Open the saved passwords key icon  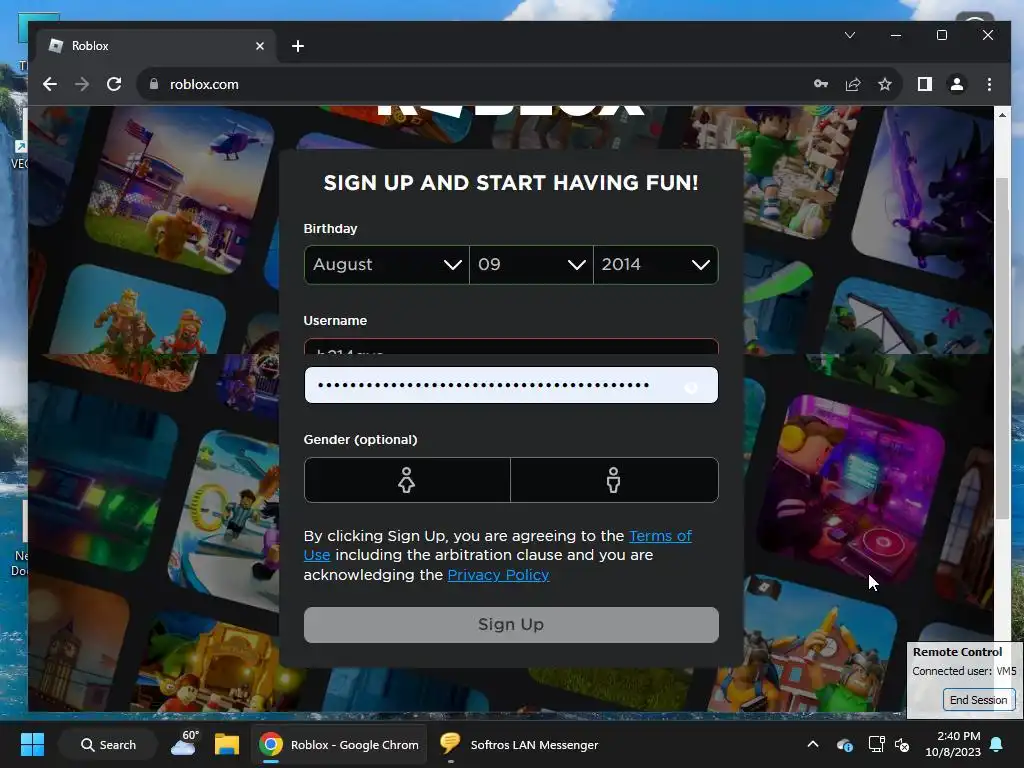click(x=821, y=84)
